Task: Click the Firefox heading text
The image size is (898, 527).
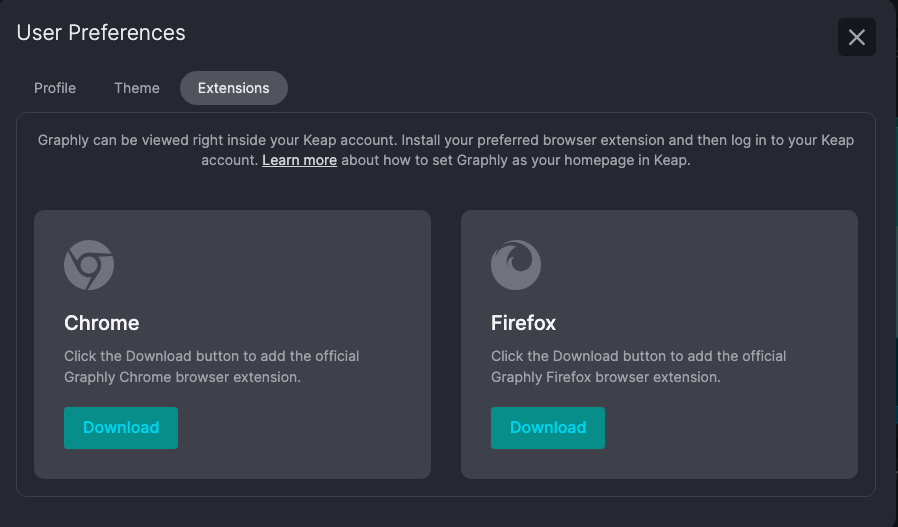Action: click(523, 323)
